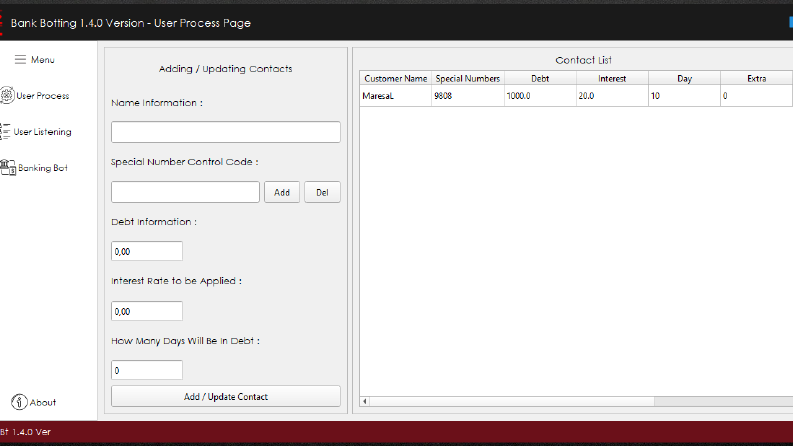This screenshot has height=446, width=793.
Task: Click Add / Update Contact button
Action: pos(226,396)
